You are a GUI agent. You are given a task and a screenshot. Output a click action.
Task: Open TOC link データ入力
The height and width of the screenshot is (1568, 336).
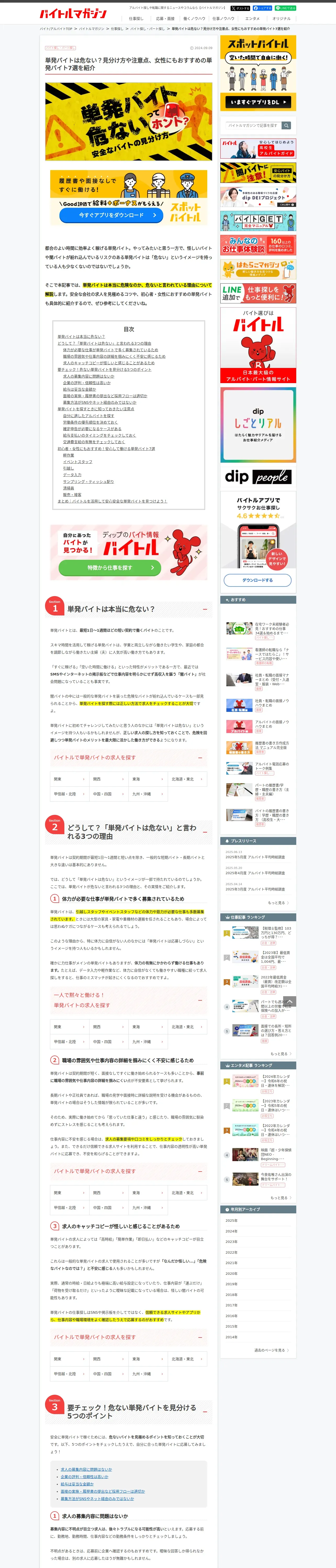tap(72, 475)
